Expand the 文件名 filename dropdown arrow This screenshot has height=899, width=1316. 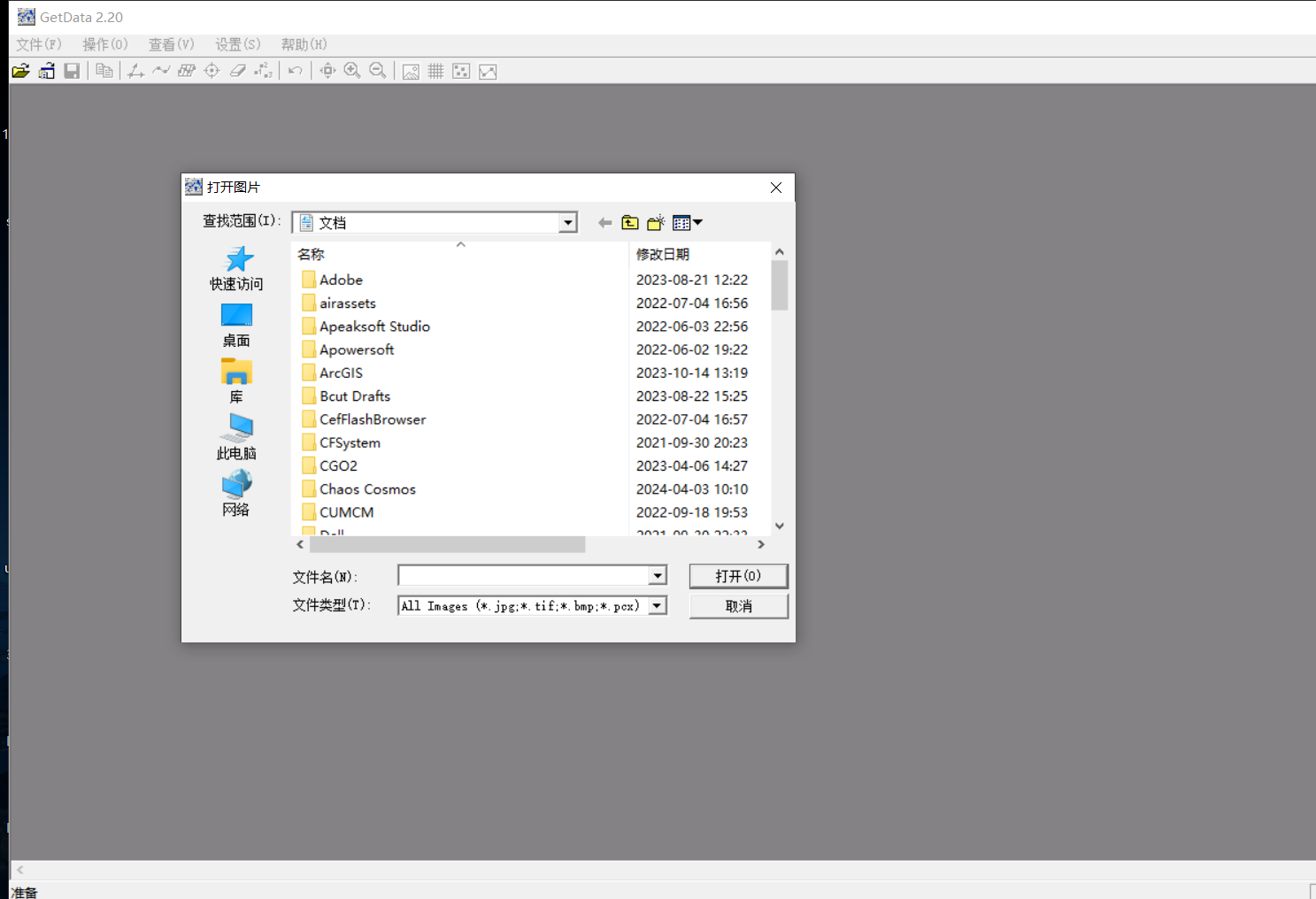[658, 576]
